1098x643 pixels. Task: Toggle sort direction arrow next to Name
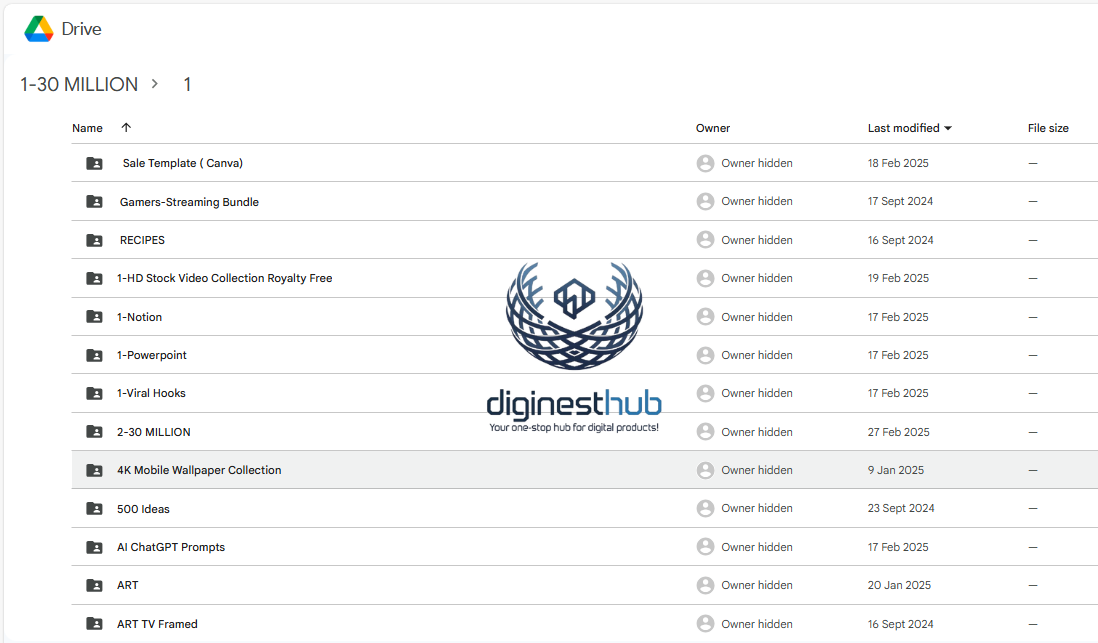pyautogui.click(x=125, y=128)
